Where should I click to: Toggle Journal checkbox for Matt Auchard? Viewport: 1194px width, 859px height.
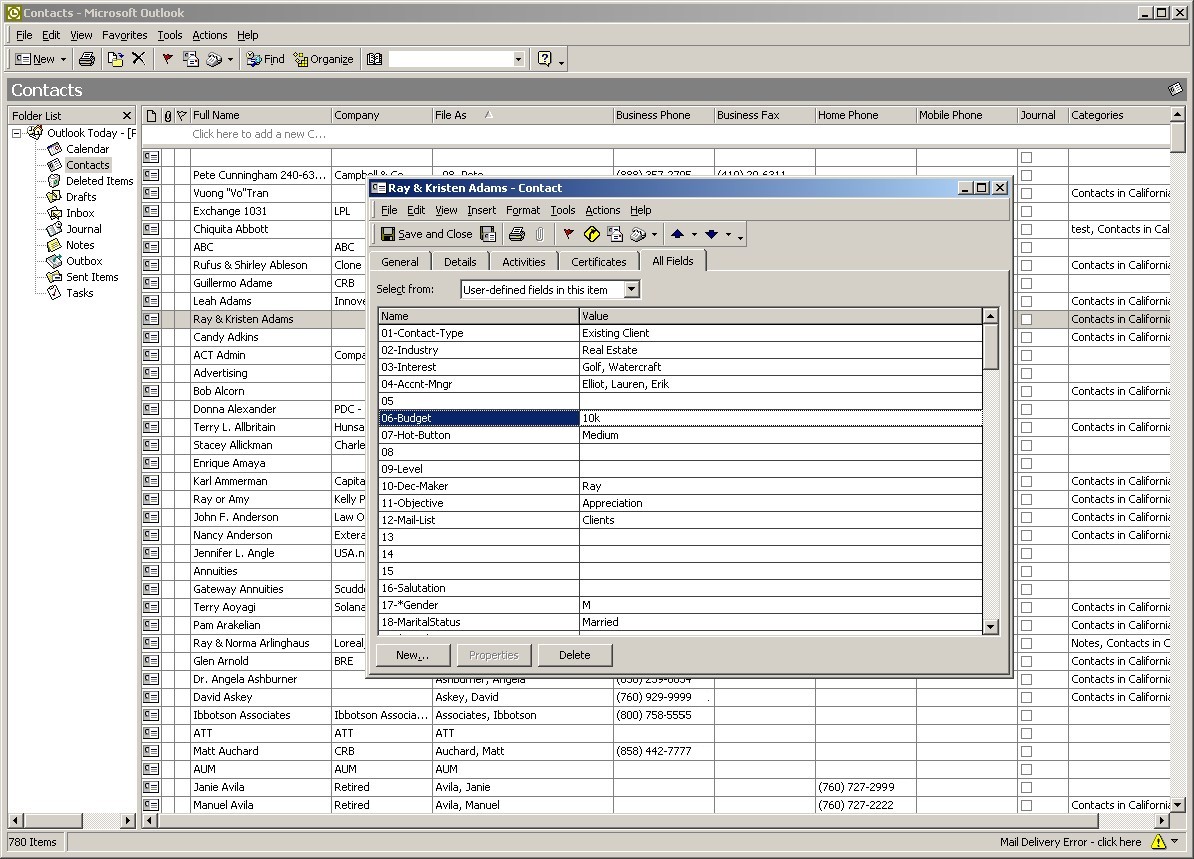[1026, 752]
